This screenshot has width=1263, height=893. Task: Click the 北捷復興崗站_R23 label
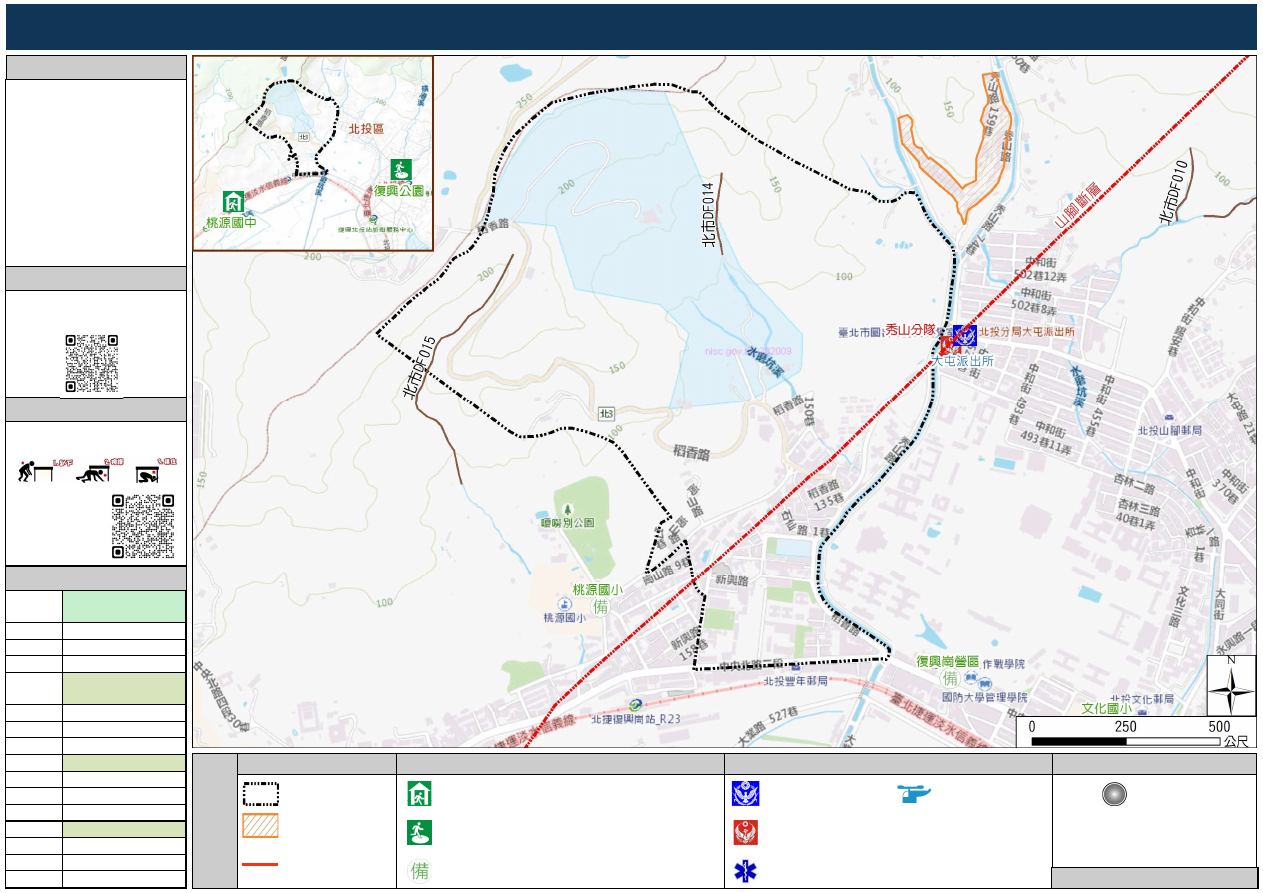click(635, 719)
